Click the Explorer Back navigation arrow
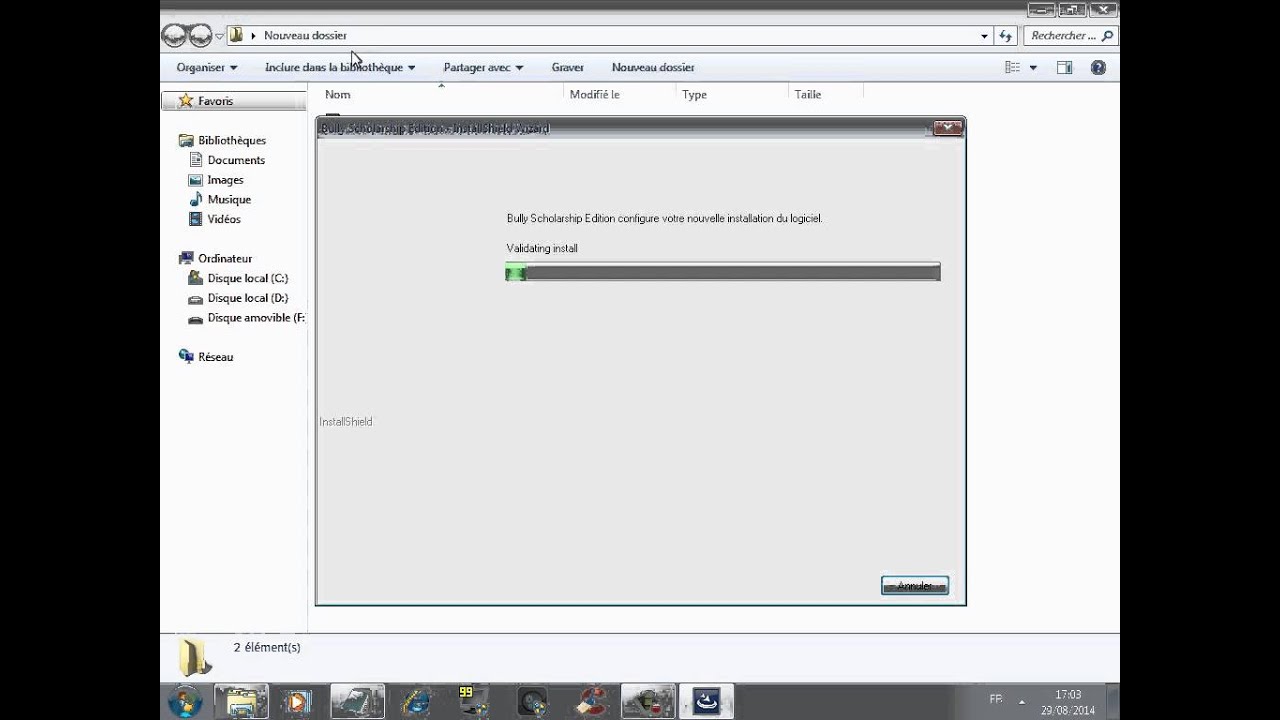Image resolution: width=1280 pixels, height=720 pixels. 174,35
